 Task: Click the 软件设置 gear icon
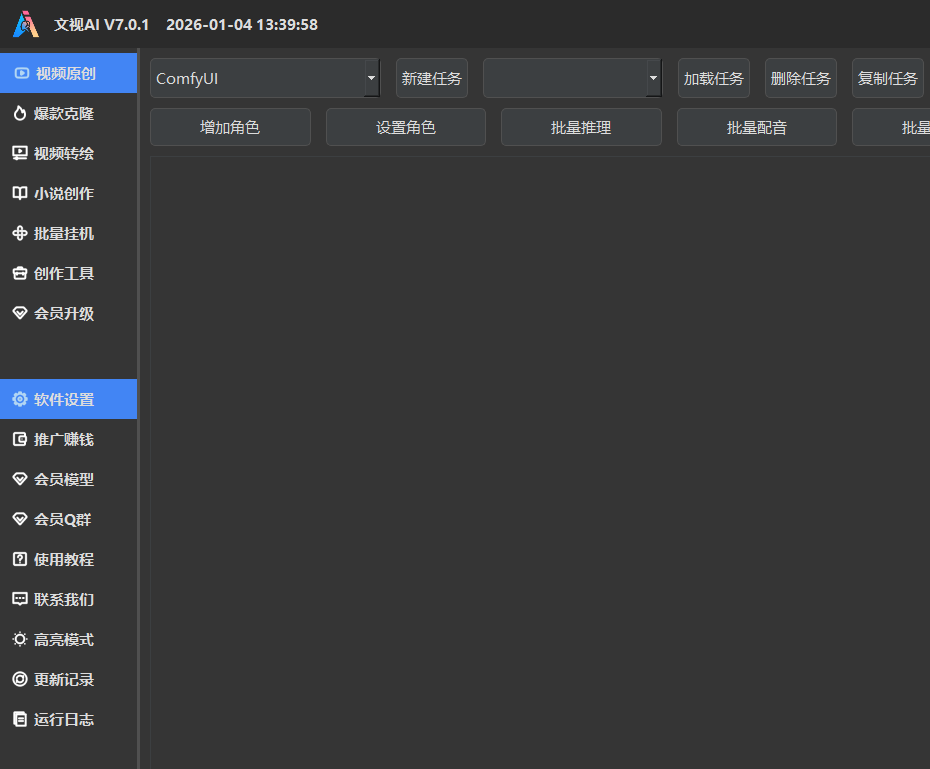click(20, 399)
